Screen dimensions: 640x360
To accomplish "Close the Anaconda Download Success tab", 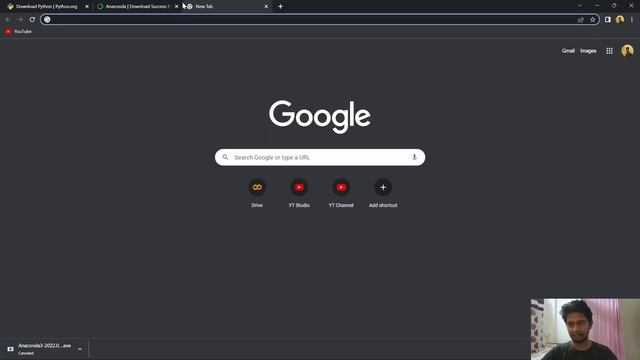I will pos(176,7).
